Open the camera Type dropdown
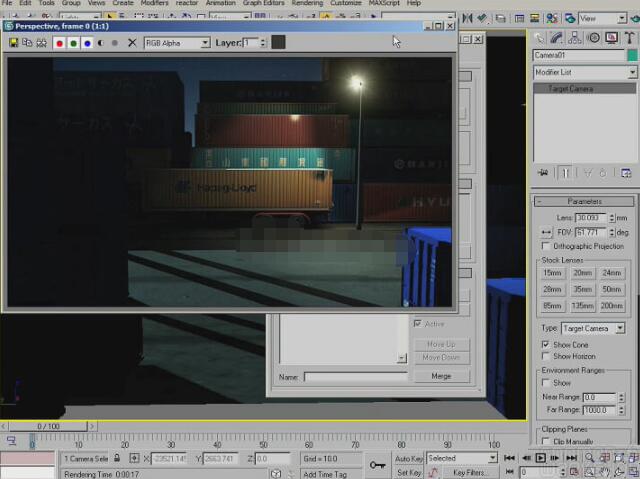Viewport: 640px width, 479px height. coord(593,328)
